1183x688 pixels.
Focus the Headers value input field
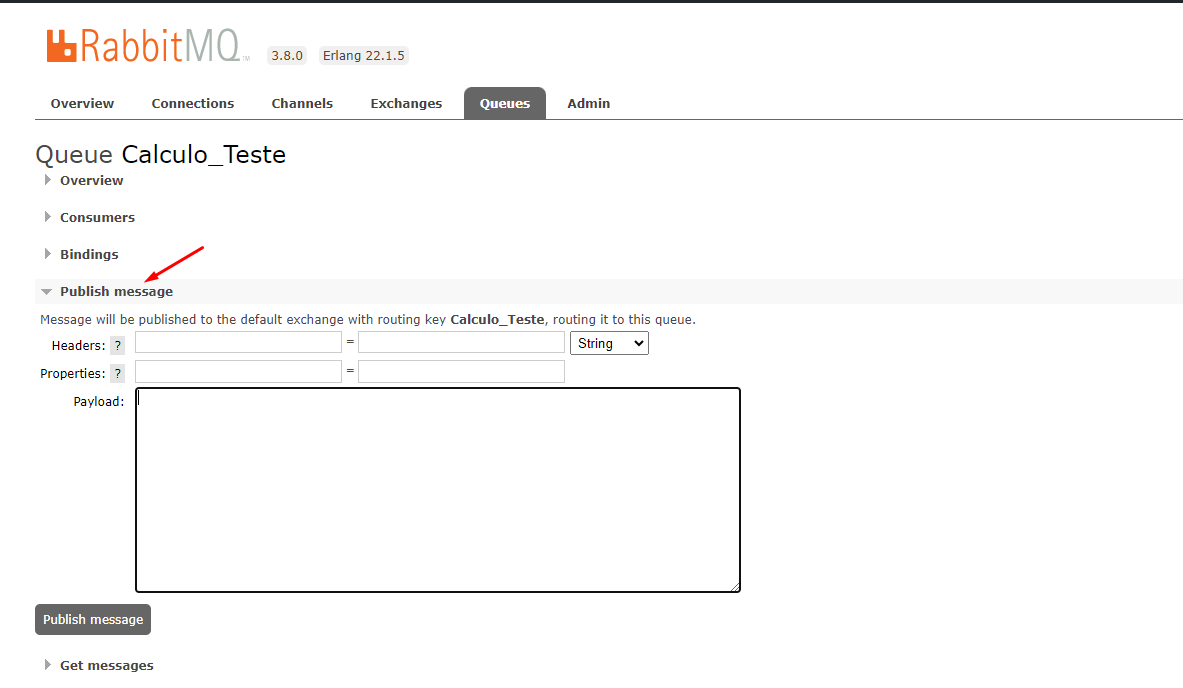tap(461, 342)
